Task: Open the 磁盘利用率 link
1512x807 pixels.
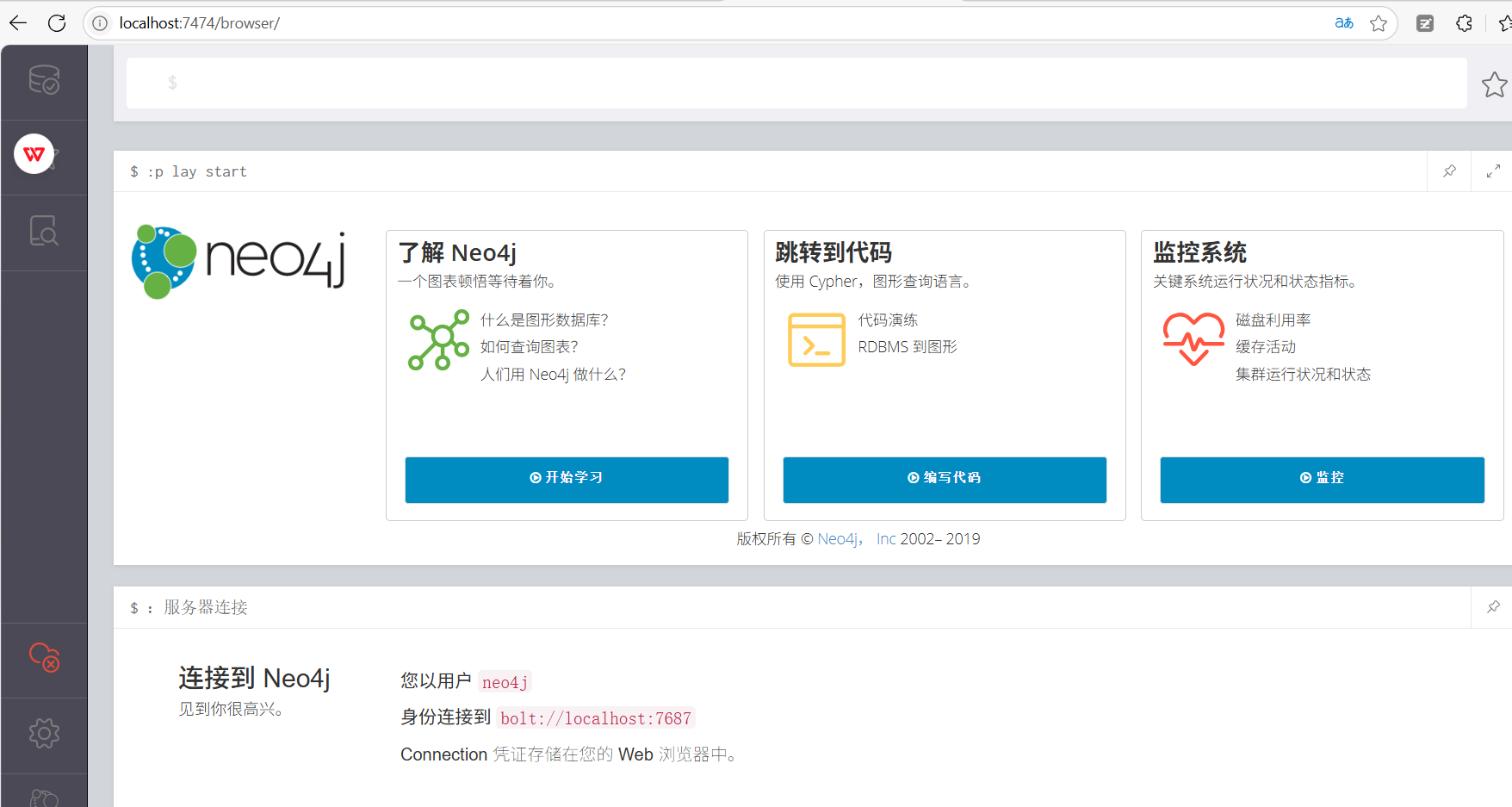Action: (x=1273, y=320)
